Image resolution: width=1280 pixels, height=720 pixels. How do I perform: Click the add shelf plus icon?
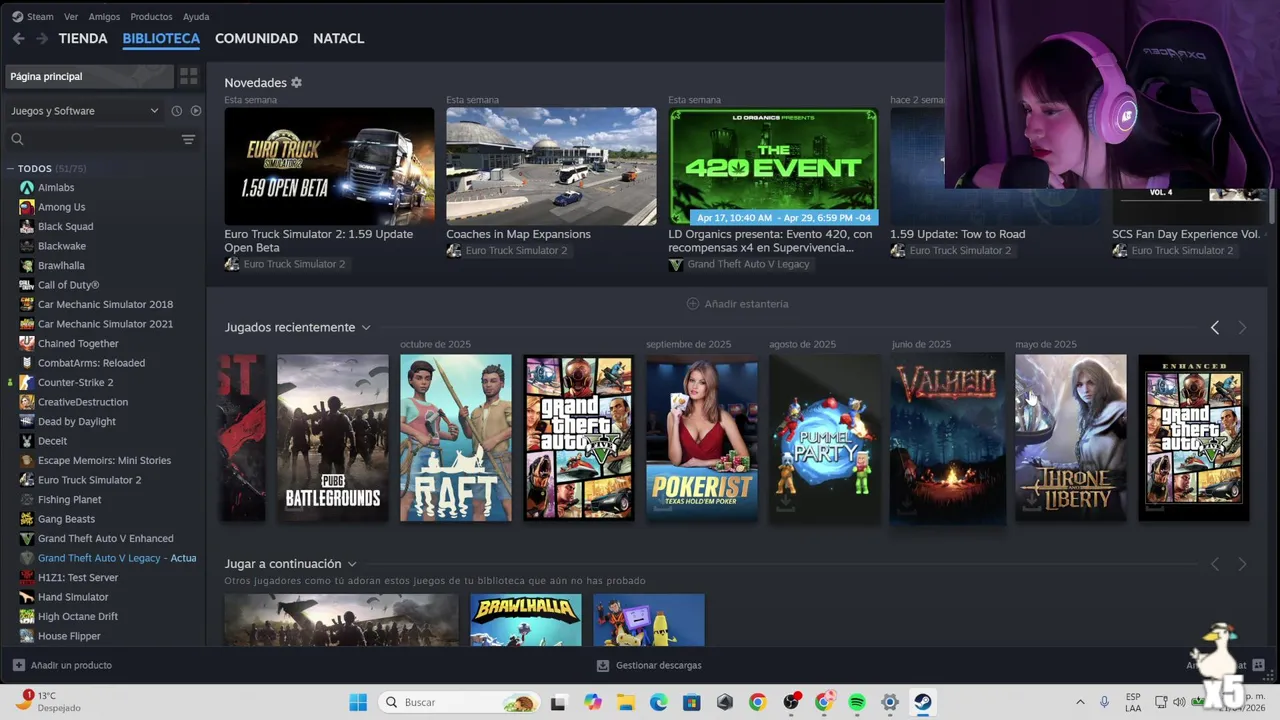tap(693, 304)
